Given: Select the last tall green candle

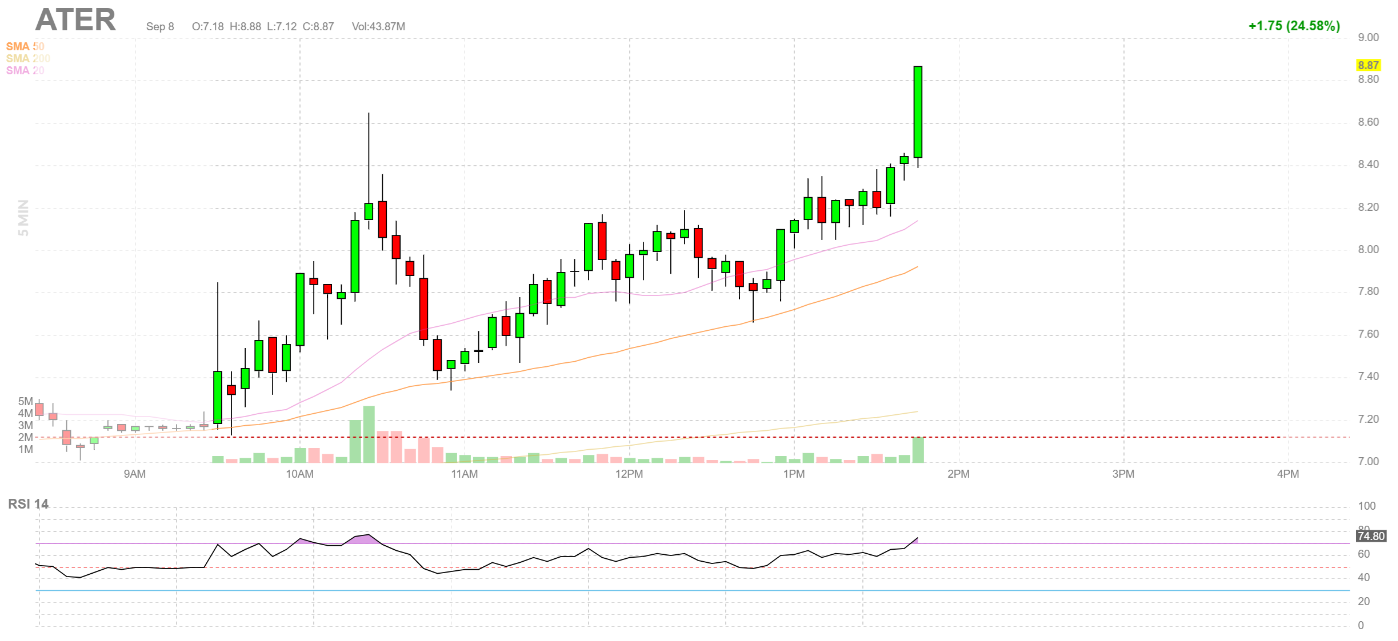Looking at the screenshot, I should 917,112.
